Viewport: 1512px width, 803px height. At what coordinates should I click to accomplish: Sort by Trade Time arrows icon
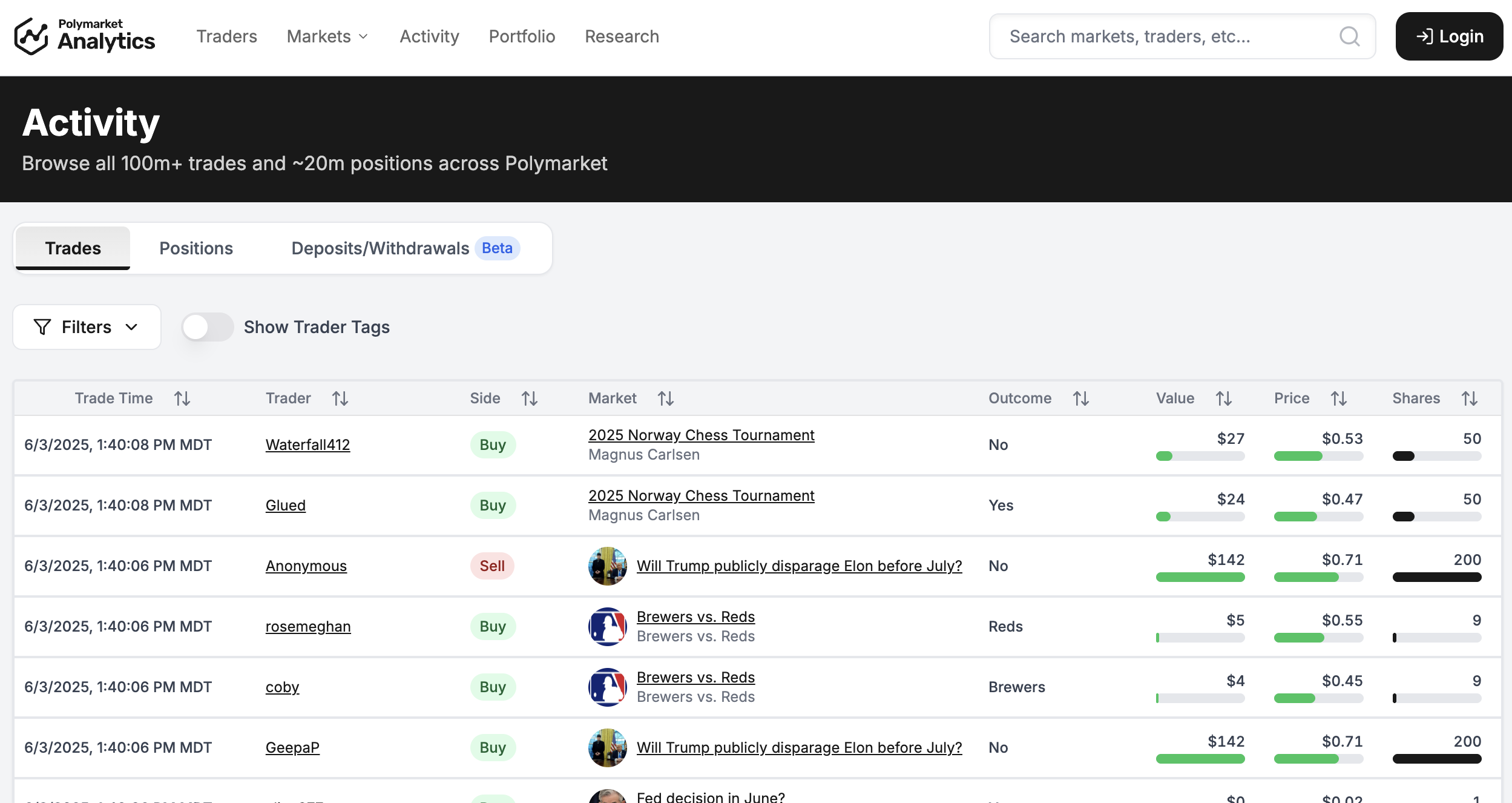click(182, 398)
